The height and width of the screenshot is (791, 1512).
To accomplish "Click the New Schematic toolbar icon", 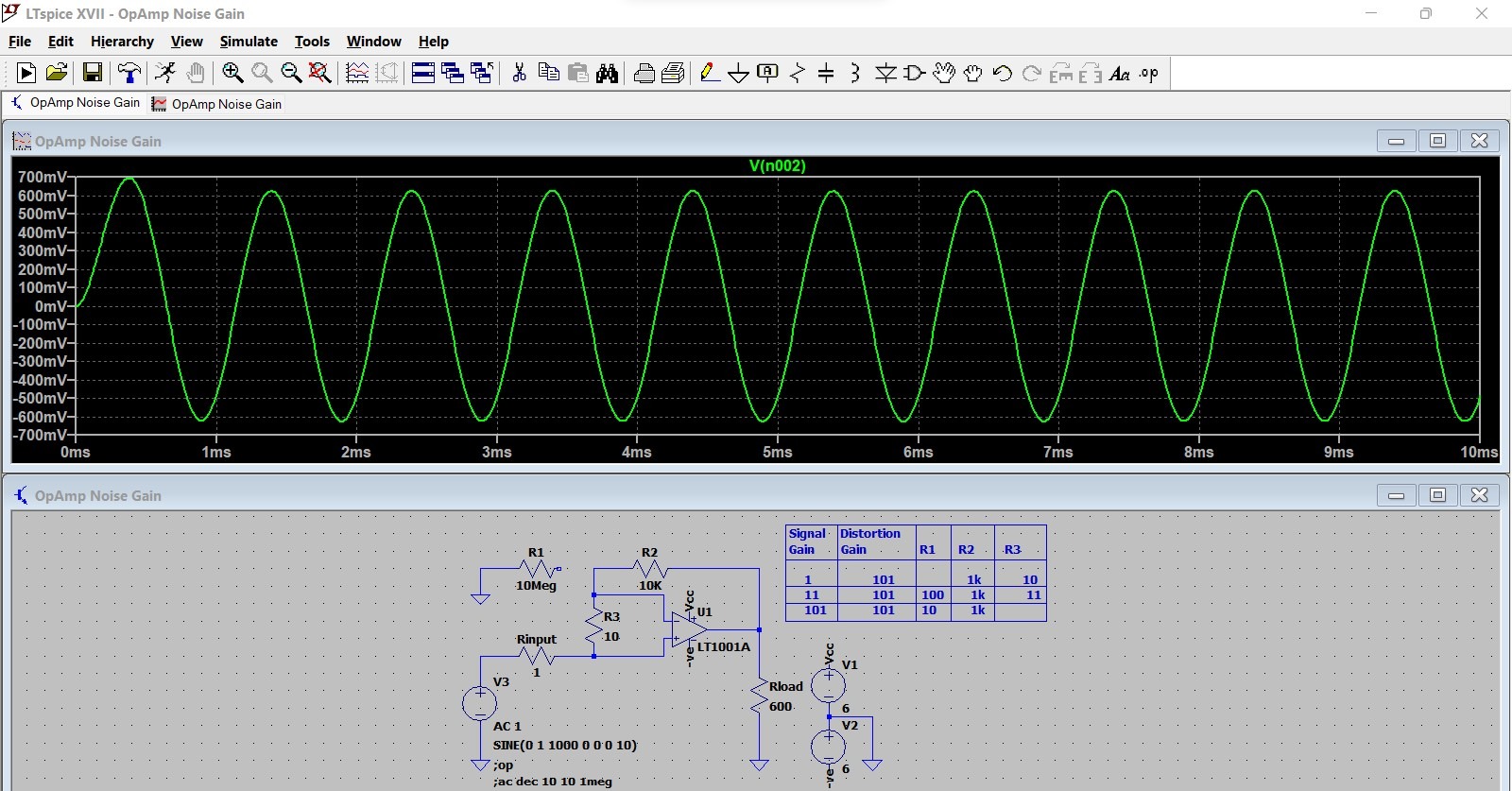I will click(x=26, y=73).
